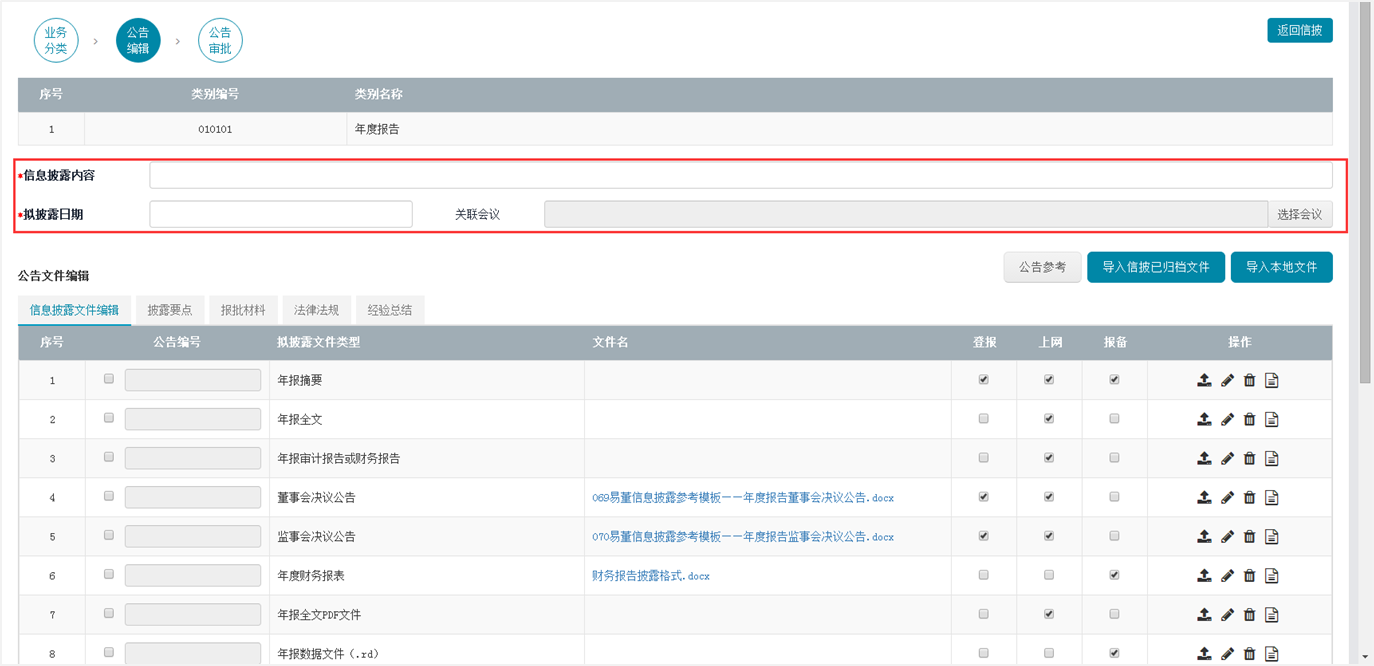Open document icon in 年报摘要 row
The height and width of the screenshot is (666, 1374).
point(1272,380)
